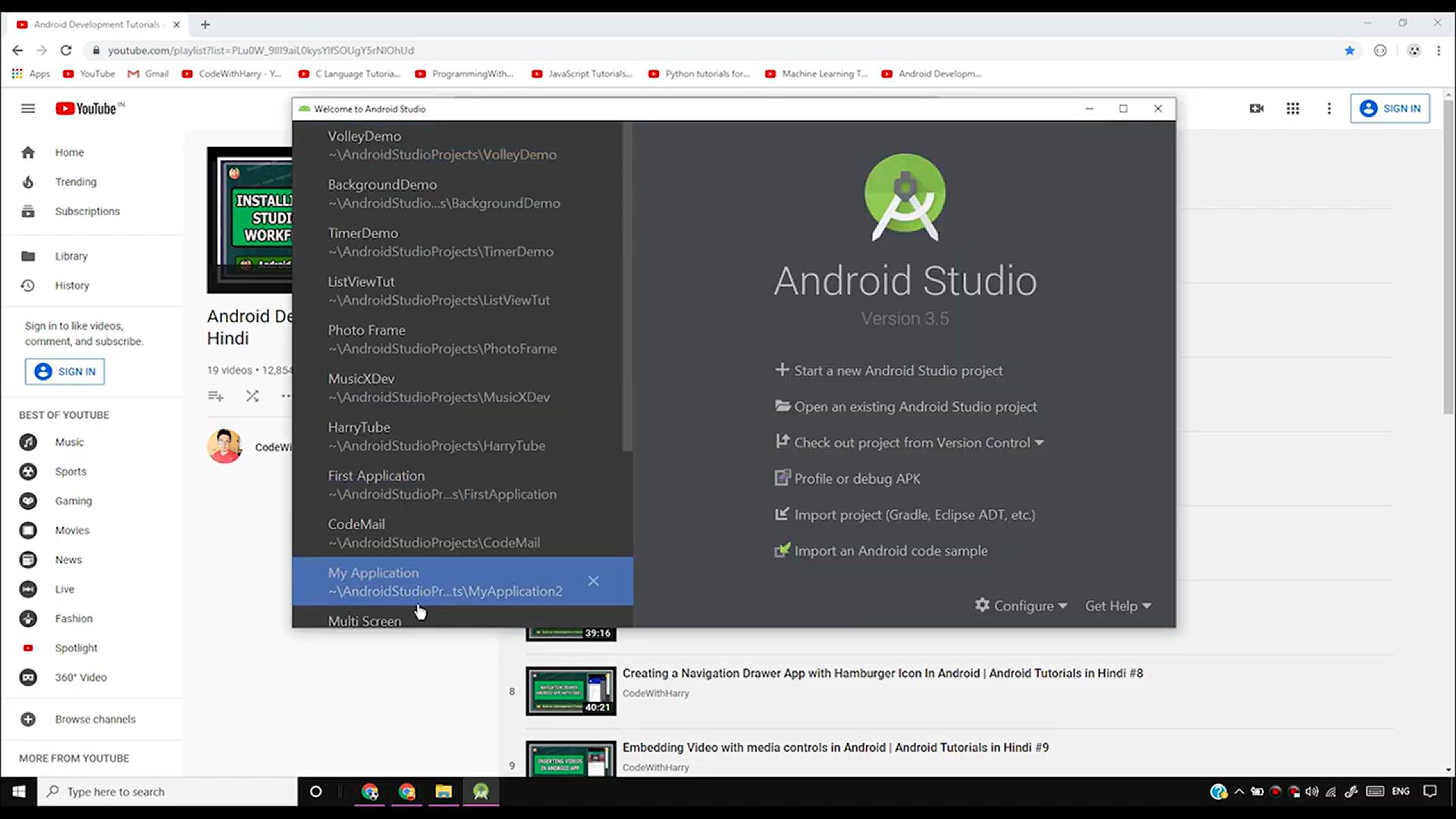1456x819 pixels.
Task: Click the sidebar SIGN IN button
Action: [x=65, y=372]
